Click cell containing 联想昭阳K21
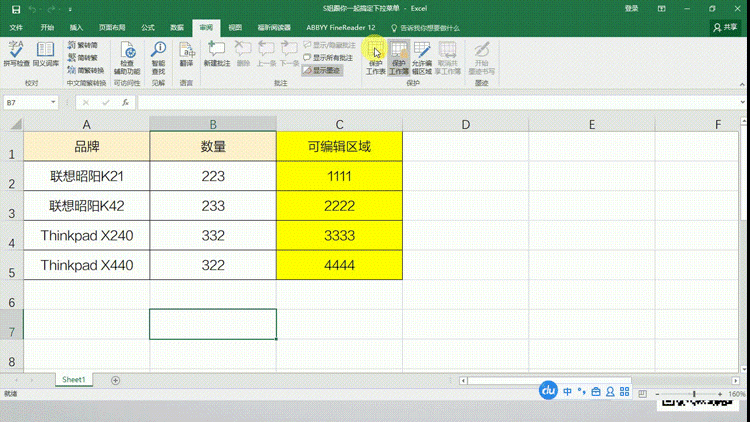This screenshot has height=422, width=750. coord(87,177)
